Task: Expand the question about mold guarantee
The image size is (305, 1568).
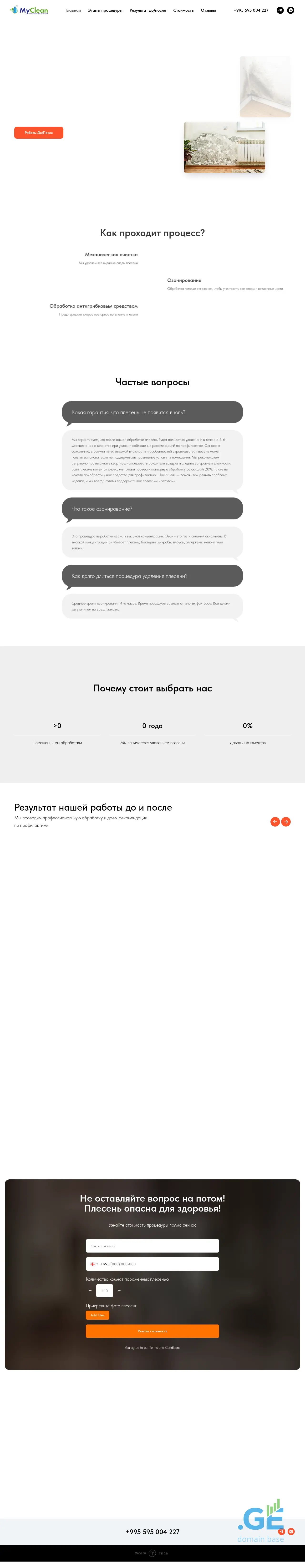Action: pyautogui.click(x=152, y=412)
